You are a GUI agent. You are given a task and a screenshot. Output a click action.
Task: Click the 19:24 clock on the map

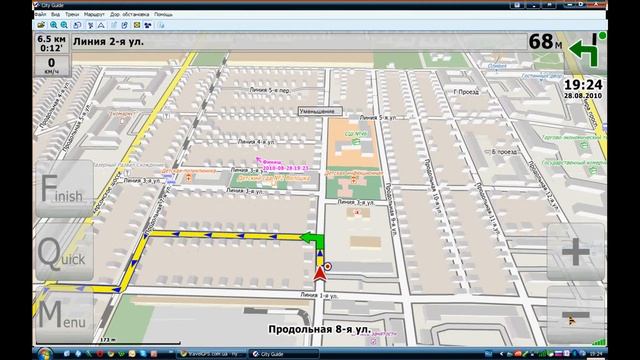[x=583, y=85]
